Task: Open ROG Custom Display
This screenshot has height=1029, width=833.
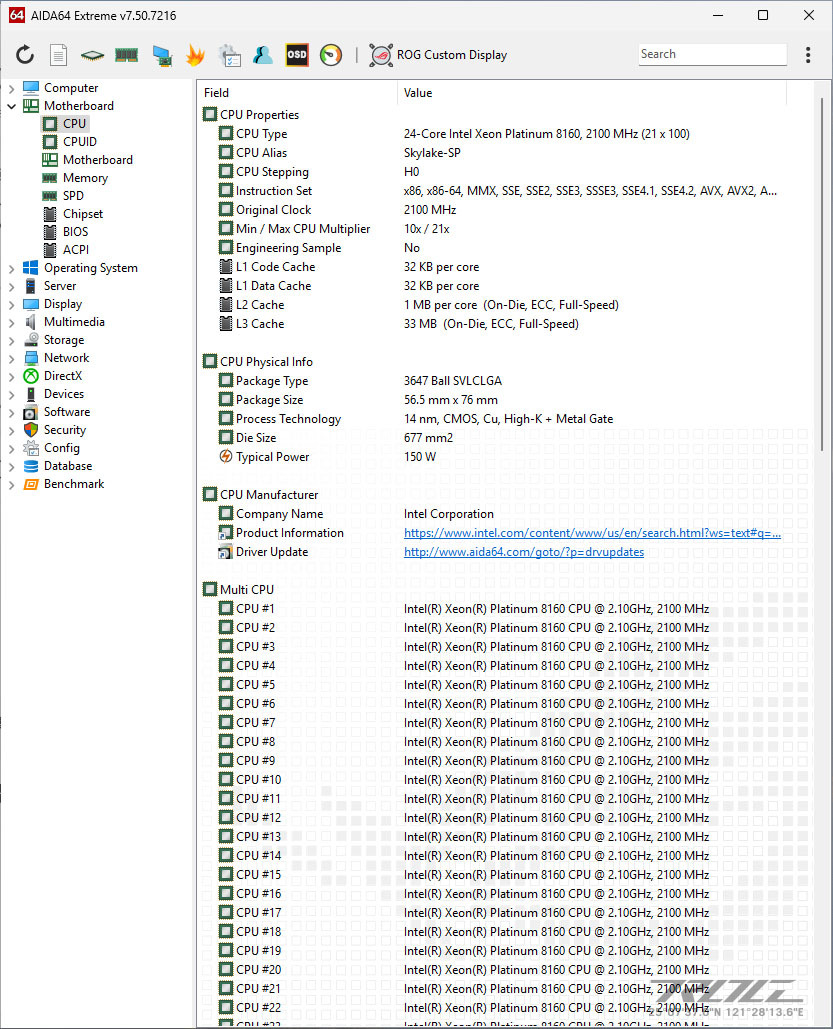Action: coord(438,54)
